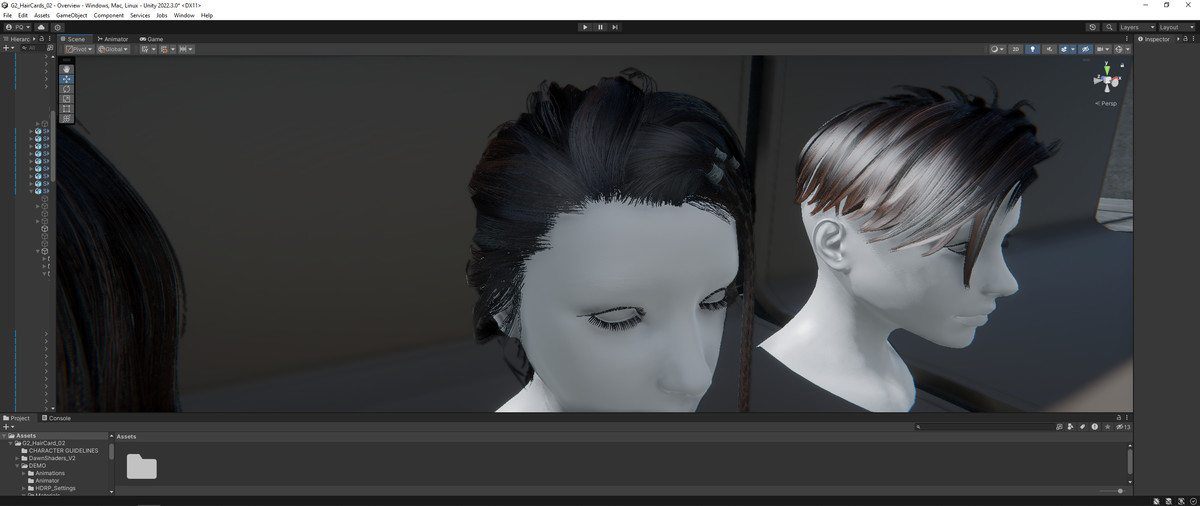Open Inspector panel kebab menu
This screenshot has width=1200, height=506.
[x=1193, y=39]
